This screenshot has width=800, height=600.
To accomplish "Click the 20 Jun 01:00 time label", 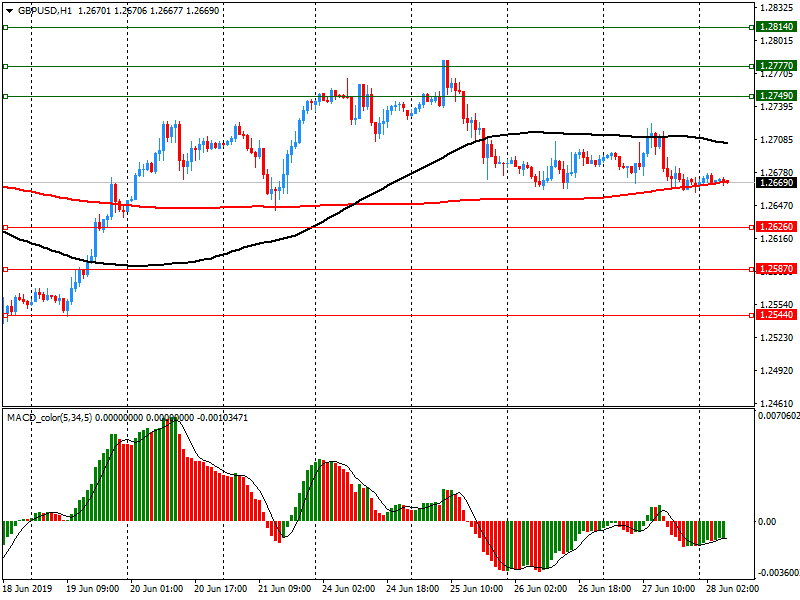I will click(x=156, y=588).
